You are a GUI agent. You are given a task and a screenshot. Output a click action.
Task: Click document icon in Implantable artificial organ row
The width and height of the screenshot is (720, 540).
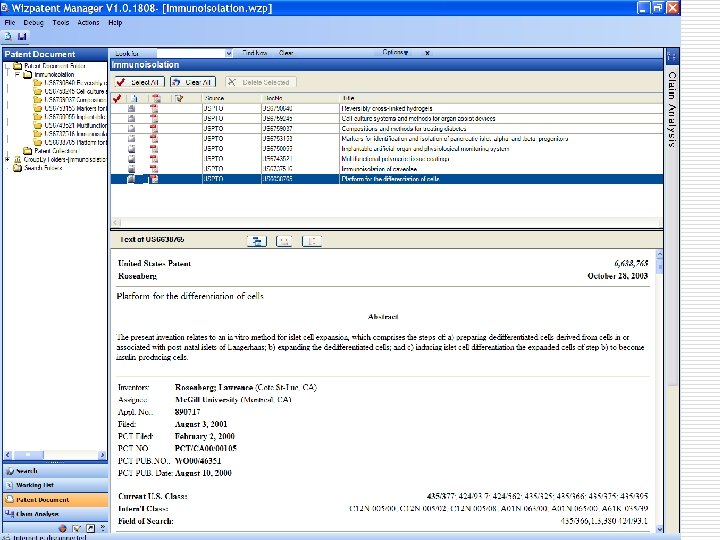[x=131, y=149]
